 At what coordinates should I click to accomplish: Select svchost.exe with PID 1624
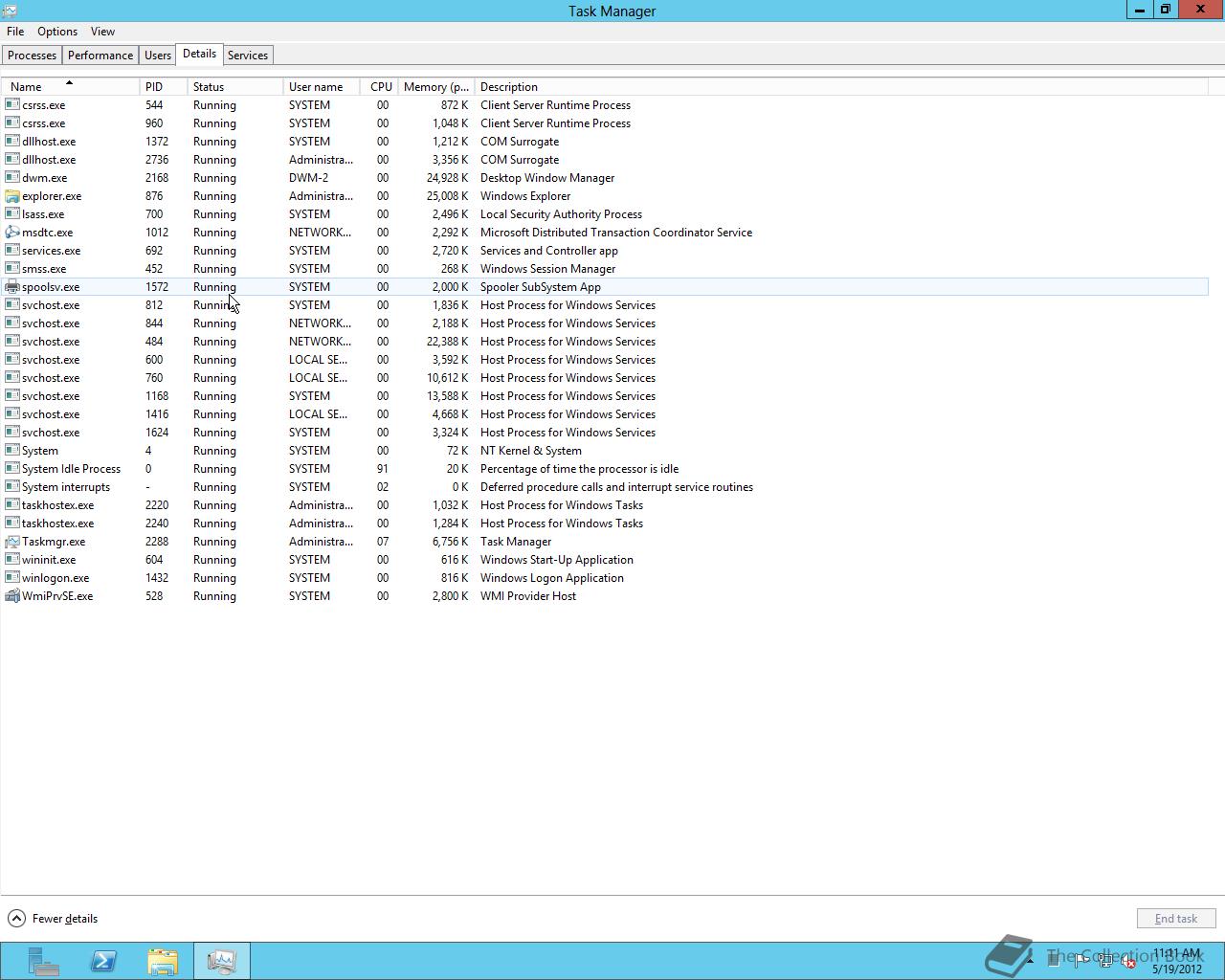pos(605,433)
